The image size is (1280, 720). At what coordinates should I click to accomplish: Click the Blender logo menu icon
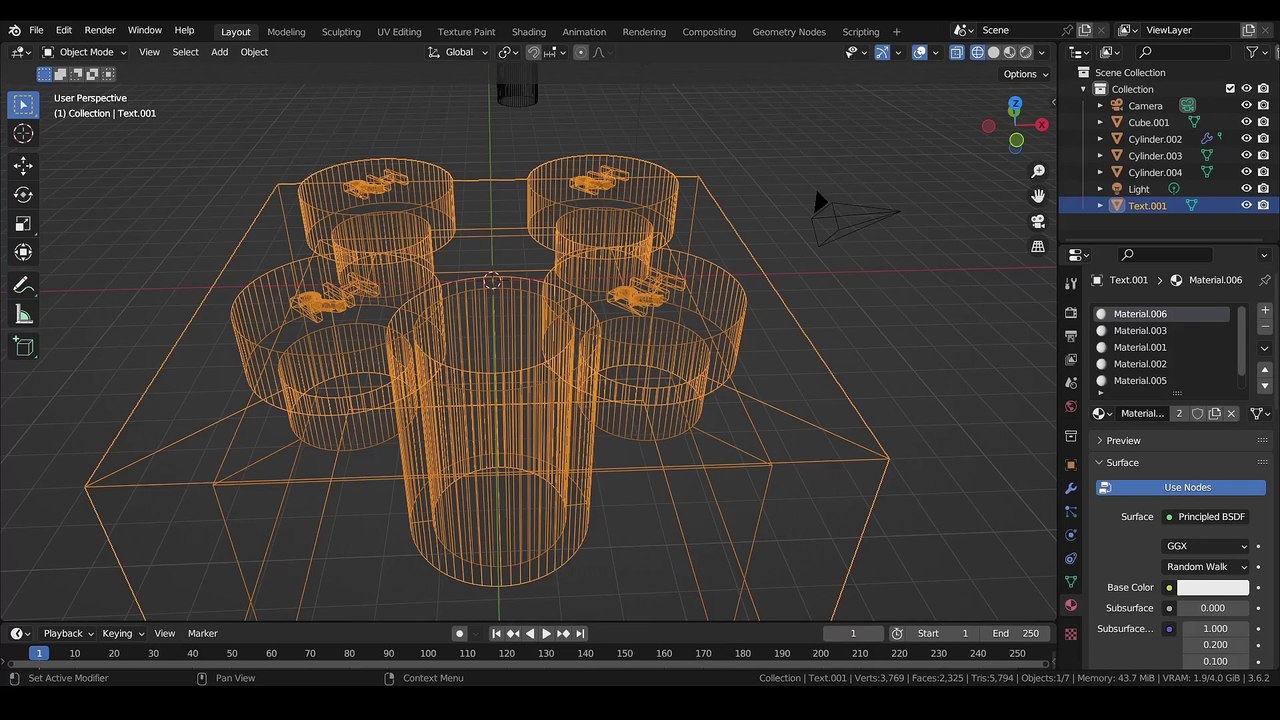tap(14, 31)
